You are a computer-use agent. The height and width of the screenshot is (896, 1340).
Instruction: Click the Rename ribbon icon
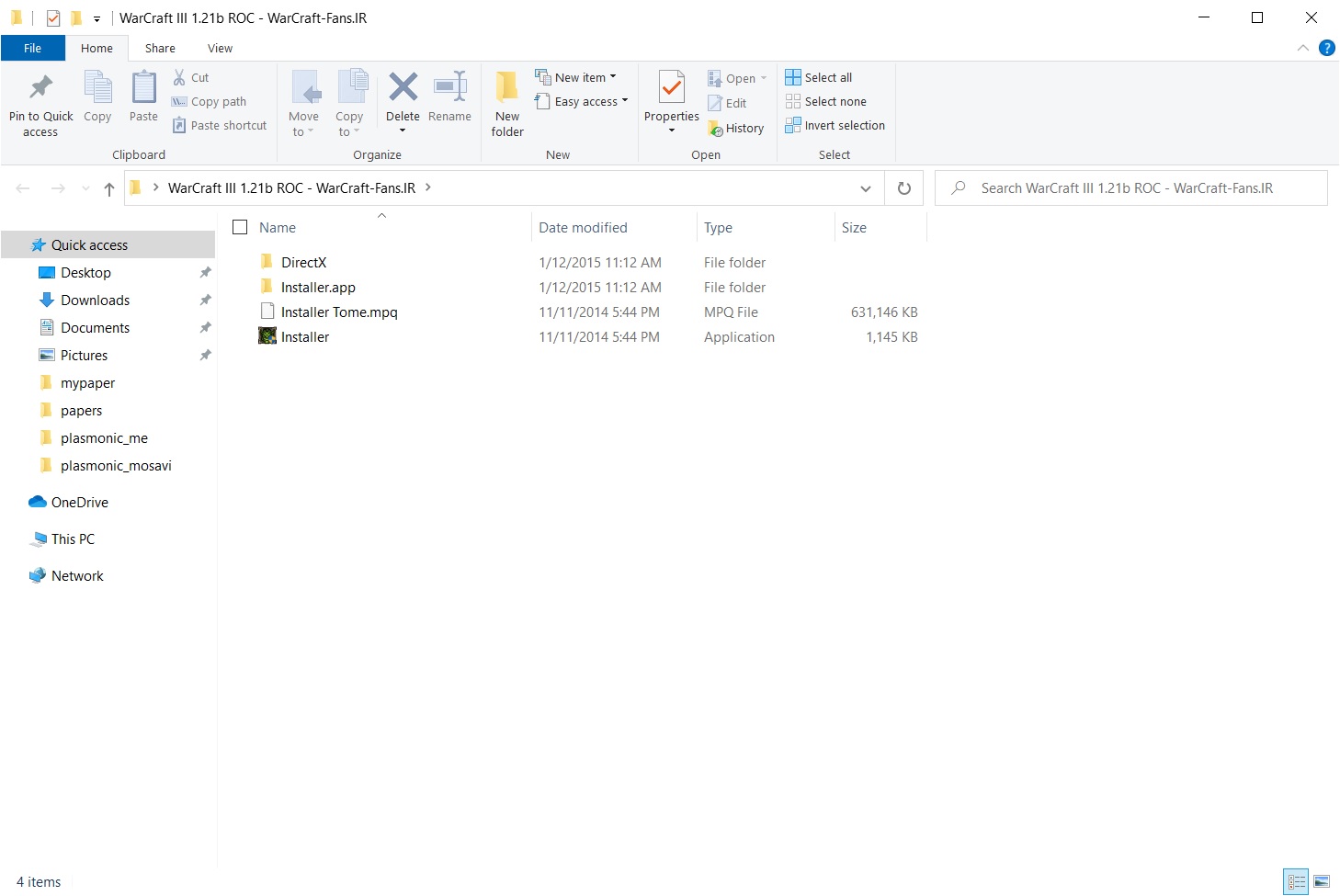[x=449, y=87]
